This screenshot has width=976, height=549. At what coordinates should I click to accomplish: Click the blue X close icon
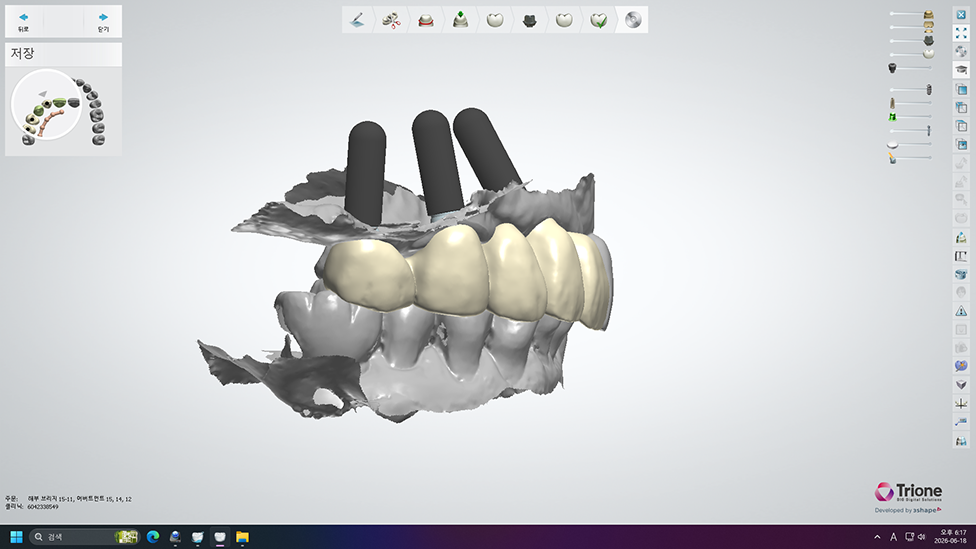(961, 14)
